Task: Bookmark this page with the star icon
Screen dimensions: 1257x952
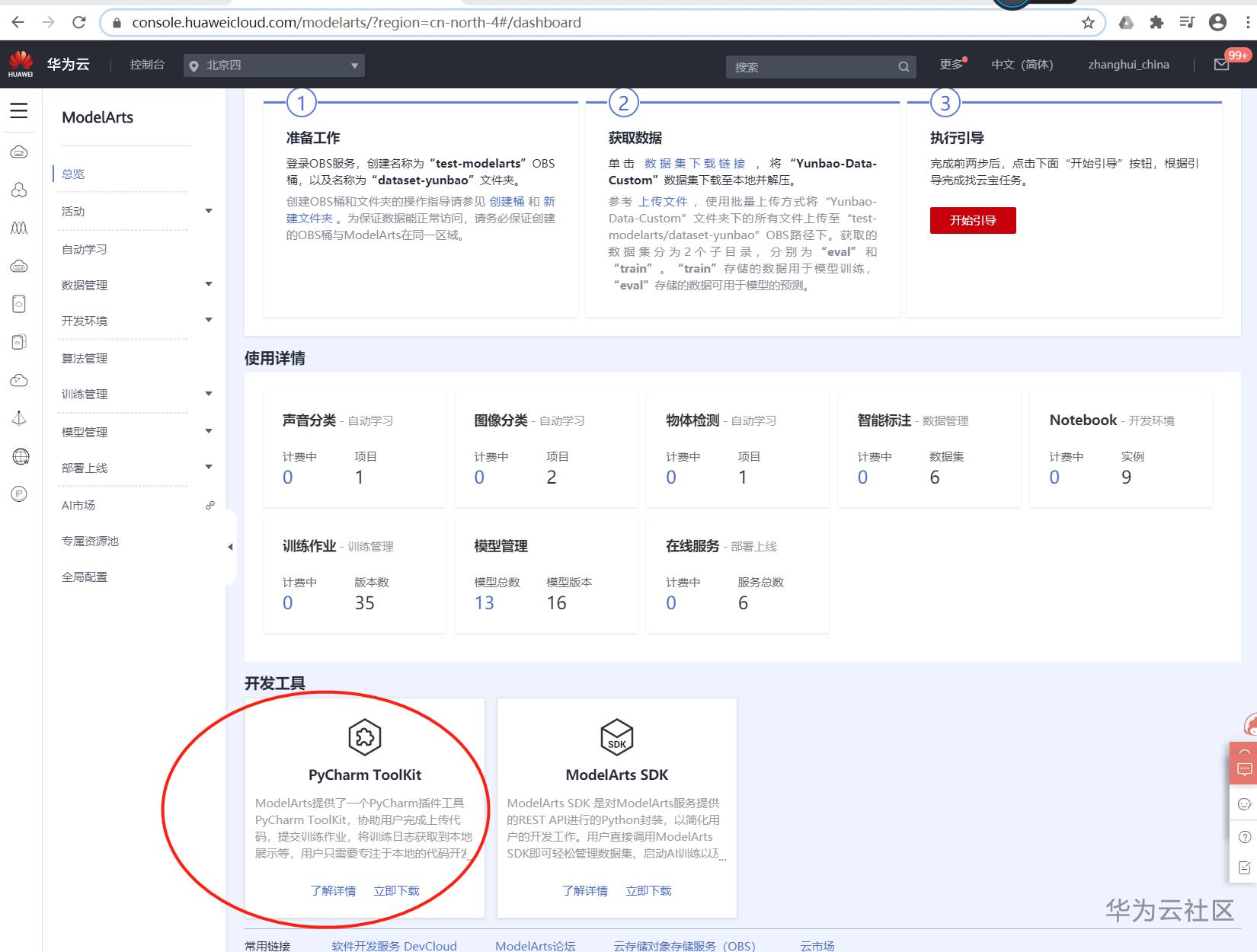Action: coord(1088,23)
